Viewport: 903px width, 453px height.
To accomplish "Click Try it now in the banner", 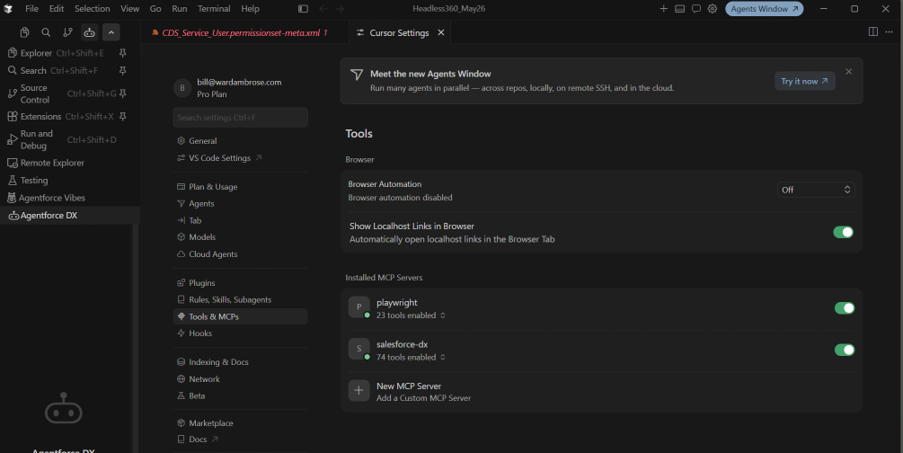I will pyautogui.click(x=805, y=81).
